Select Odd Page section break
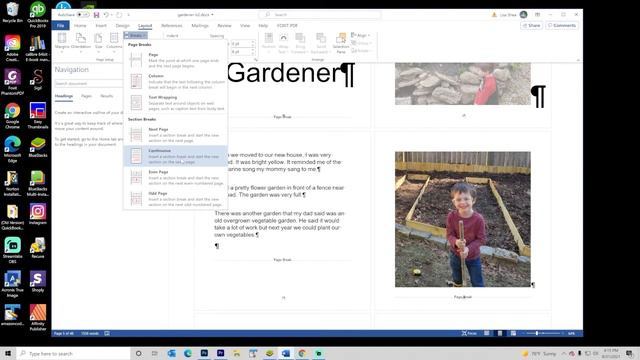640x360 pixels. click(176, 199)
